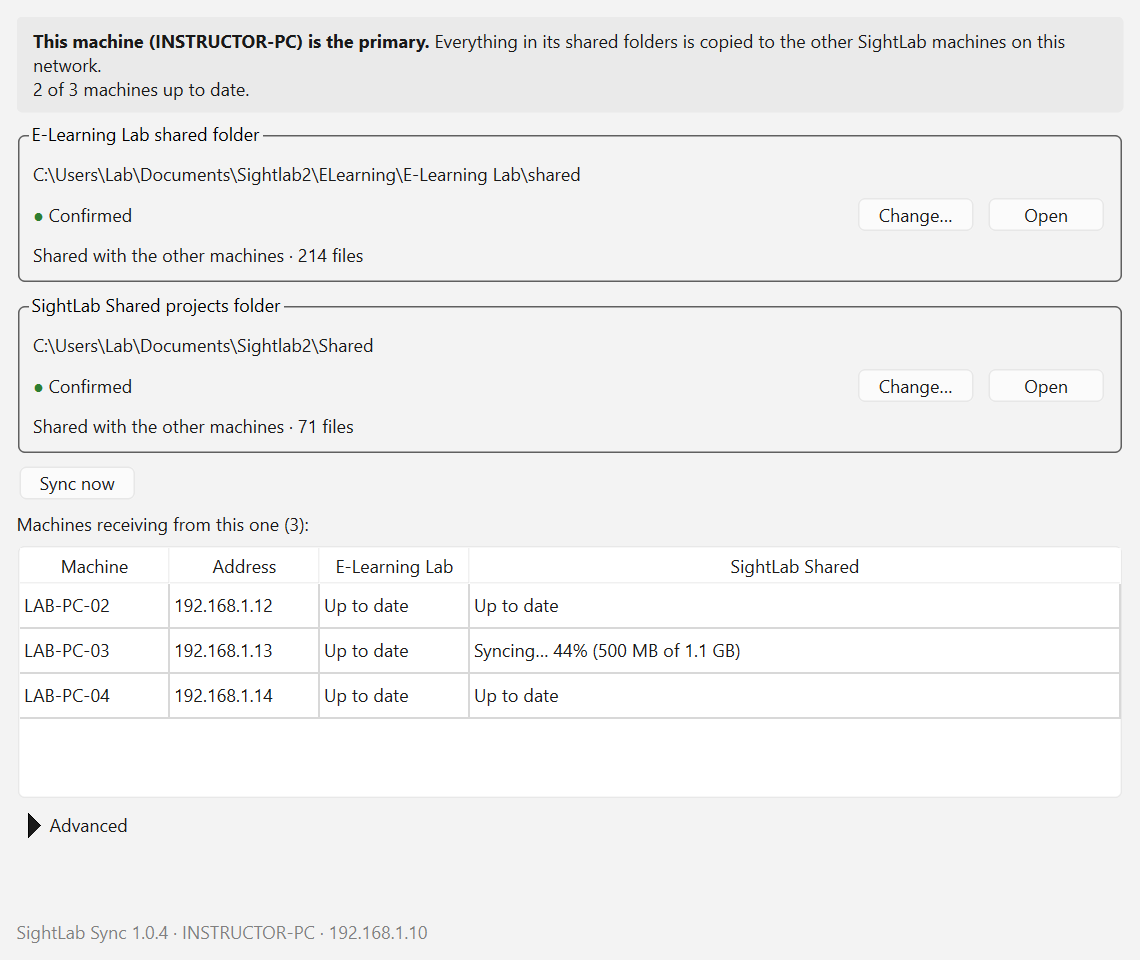The width and height of the screenshot is (1140, 960).
Task: Click LAB-PC-04's E-Learning Lab 'Up to date' cell
Action: click(x=394, y=696)
